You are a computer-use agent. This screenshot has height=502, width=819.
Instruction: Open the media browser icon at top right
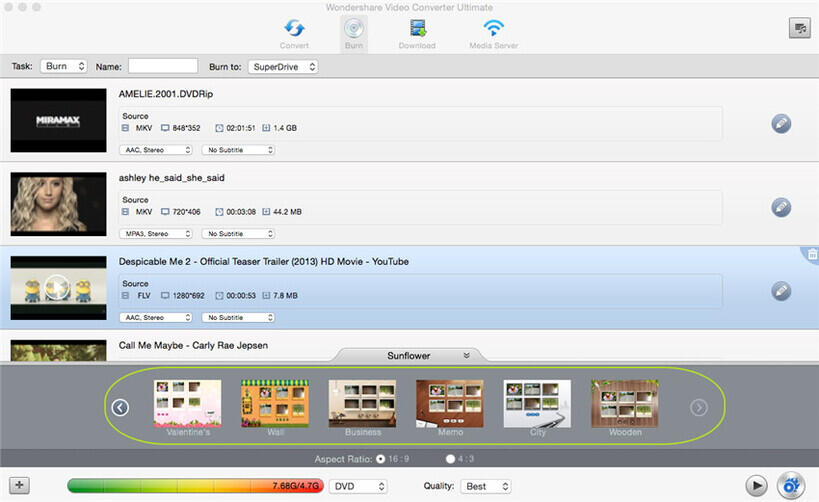point(799,28)
